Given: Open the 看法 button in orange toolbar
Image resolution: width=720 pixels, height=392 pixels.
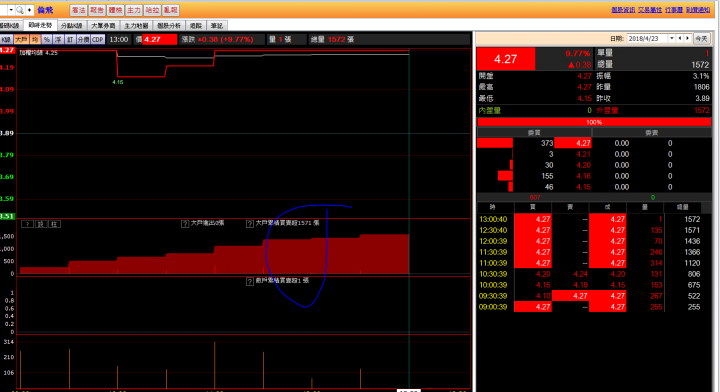Looking at the screenshot, I should pyautogui.click(x=79, y=10).
